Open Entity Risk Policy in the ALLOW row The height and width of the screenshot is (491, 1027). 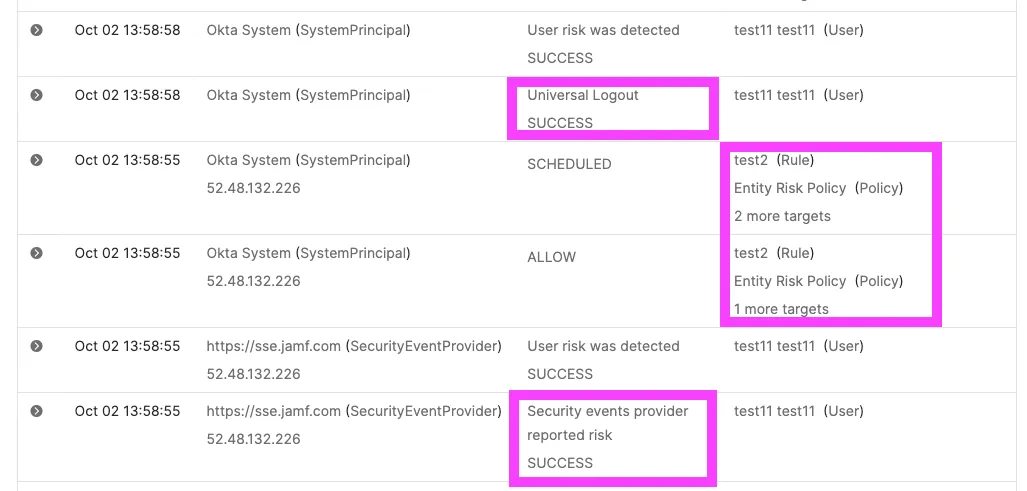tap(790, 281)
